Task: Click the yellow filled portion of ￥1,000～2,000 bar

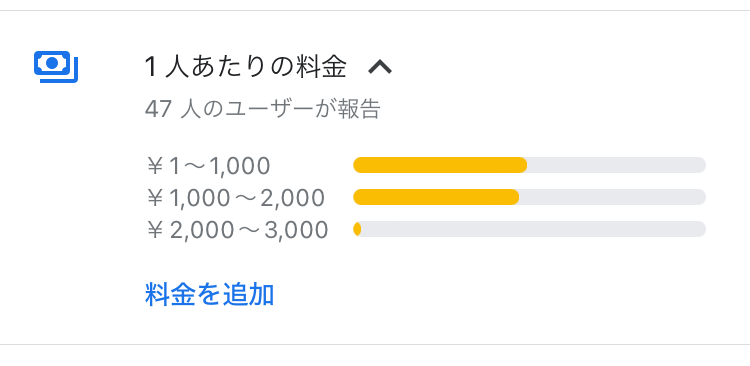Action: [x=436, y=197]
